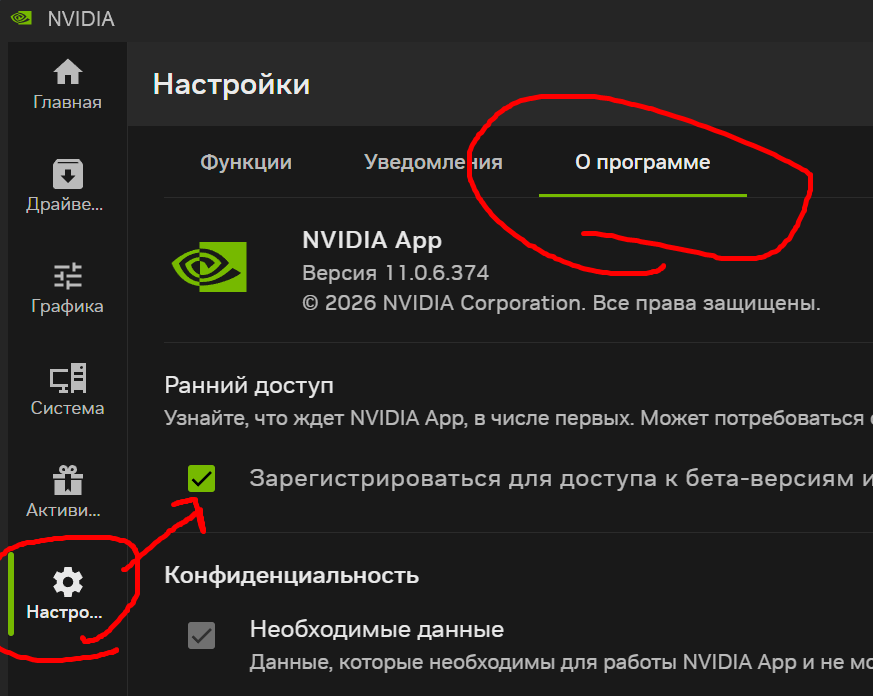
Task: Click the Версия 11.0.6.374 version text
Action: click(x=395, y=273)
